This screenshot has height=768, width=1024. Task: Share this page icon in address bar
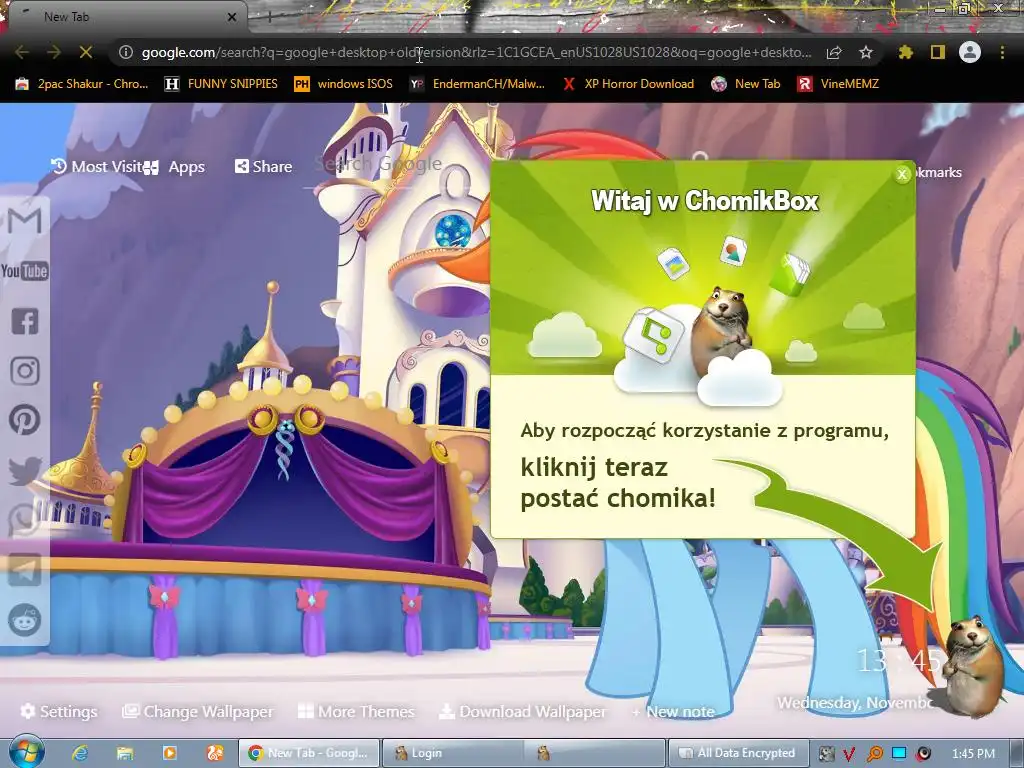coord(834,52)
